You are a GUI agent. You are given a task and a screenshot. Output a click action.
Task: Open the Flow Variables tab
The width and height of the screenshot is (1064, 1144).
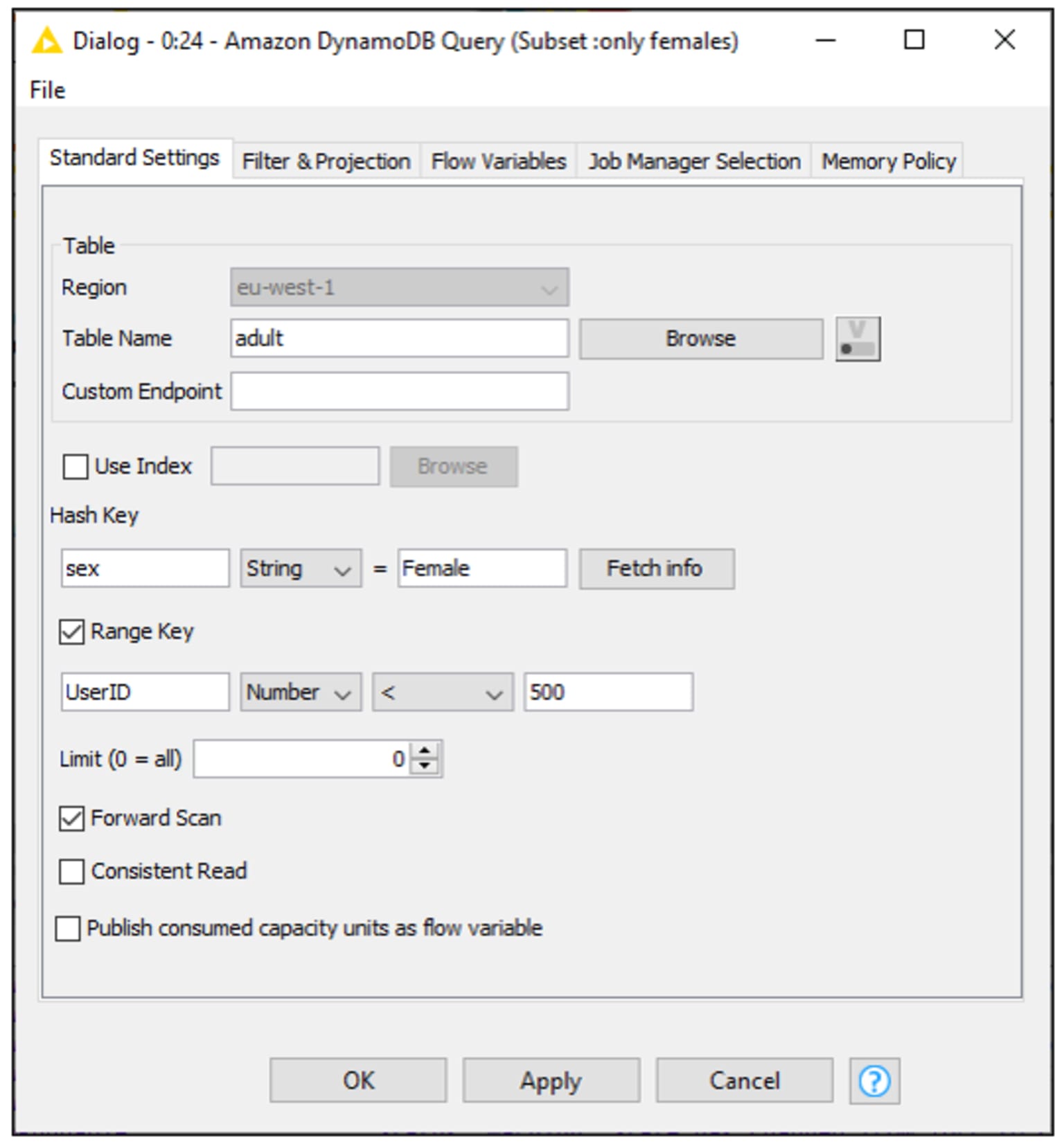click(x=499, y=161)
